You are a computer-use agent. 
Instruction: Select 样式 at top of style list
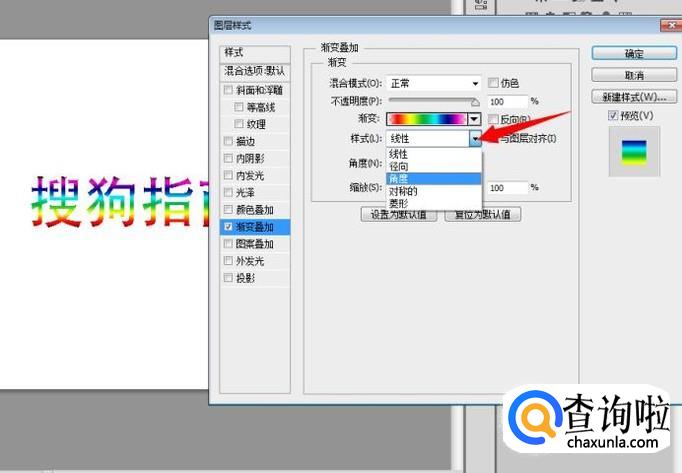point(255,53)
